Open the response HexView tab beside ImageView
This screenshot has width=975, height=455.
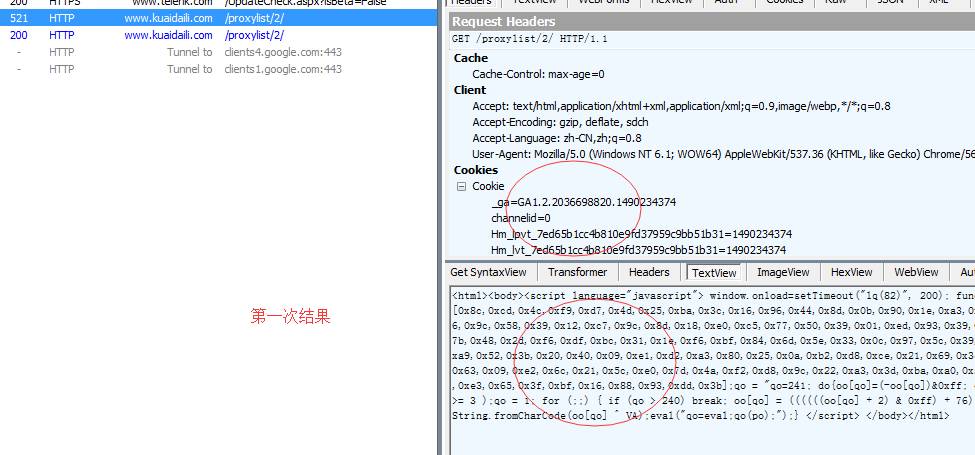point(851,272)
